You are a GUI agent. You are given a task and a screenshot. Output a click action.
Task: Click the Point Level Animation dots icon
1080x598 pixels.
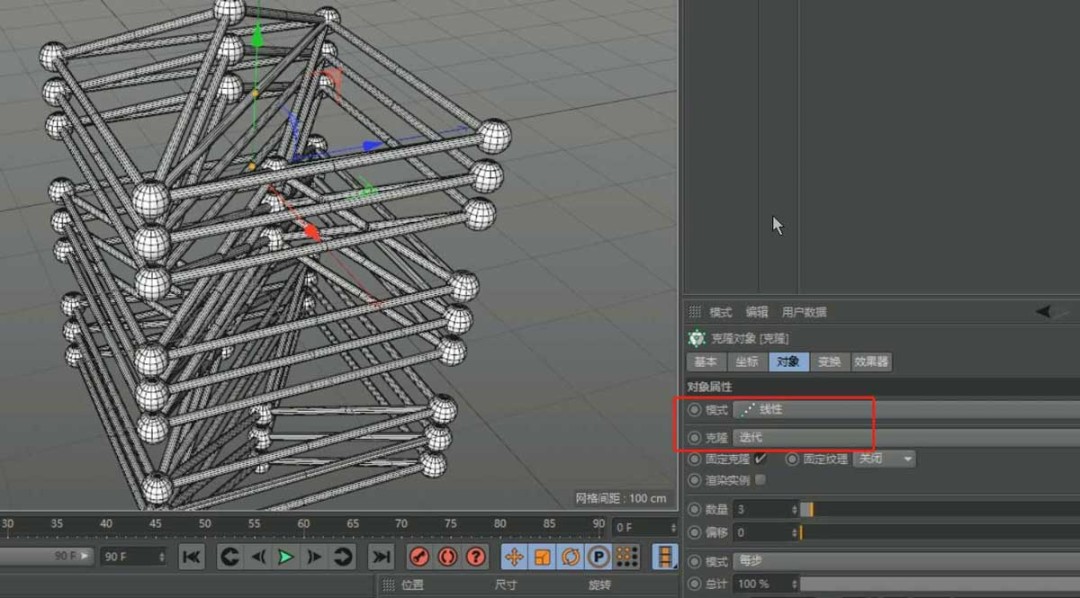point(627,557)
